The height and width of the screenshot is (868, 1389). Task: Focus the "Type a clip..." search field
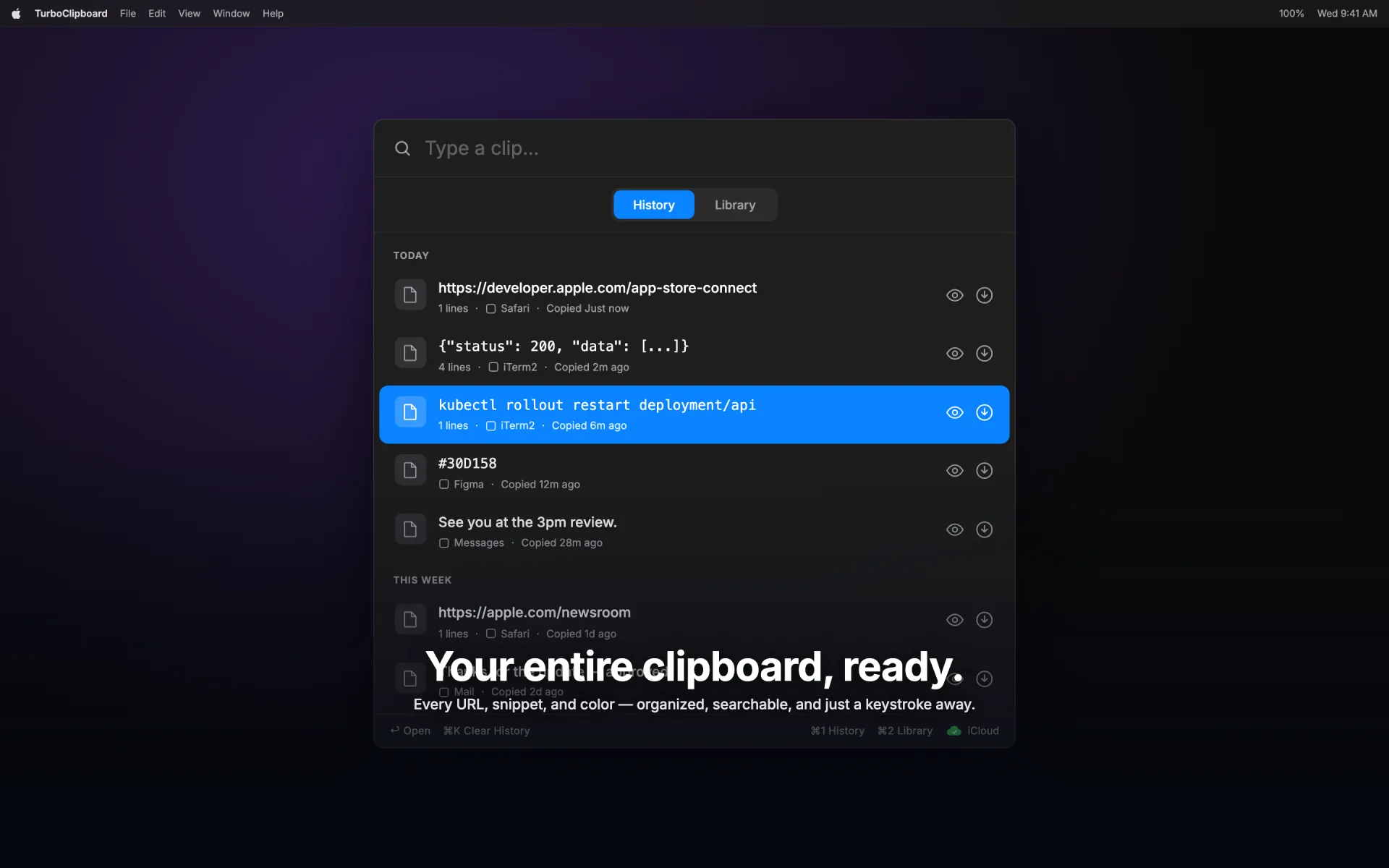pyautogui.click(x=694, y=148)
